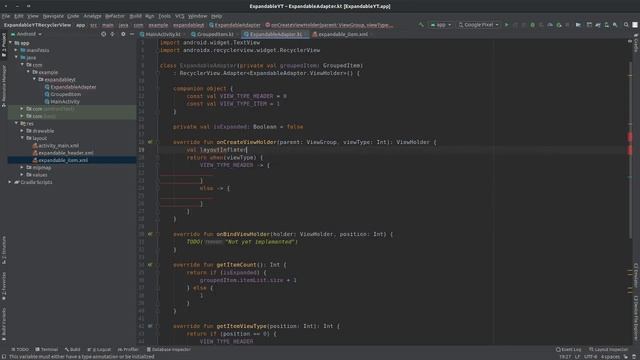Screen dimensions: 640x360
Task: Click Collapse All icon in Project panel
Action: pos(112,34)
